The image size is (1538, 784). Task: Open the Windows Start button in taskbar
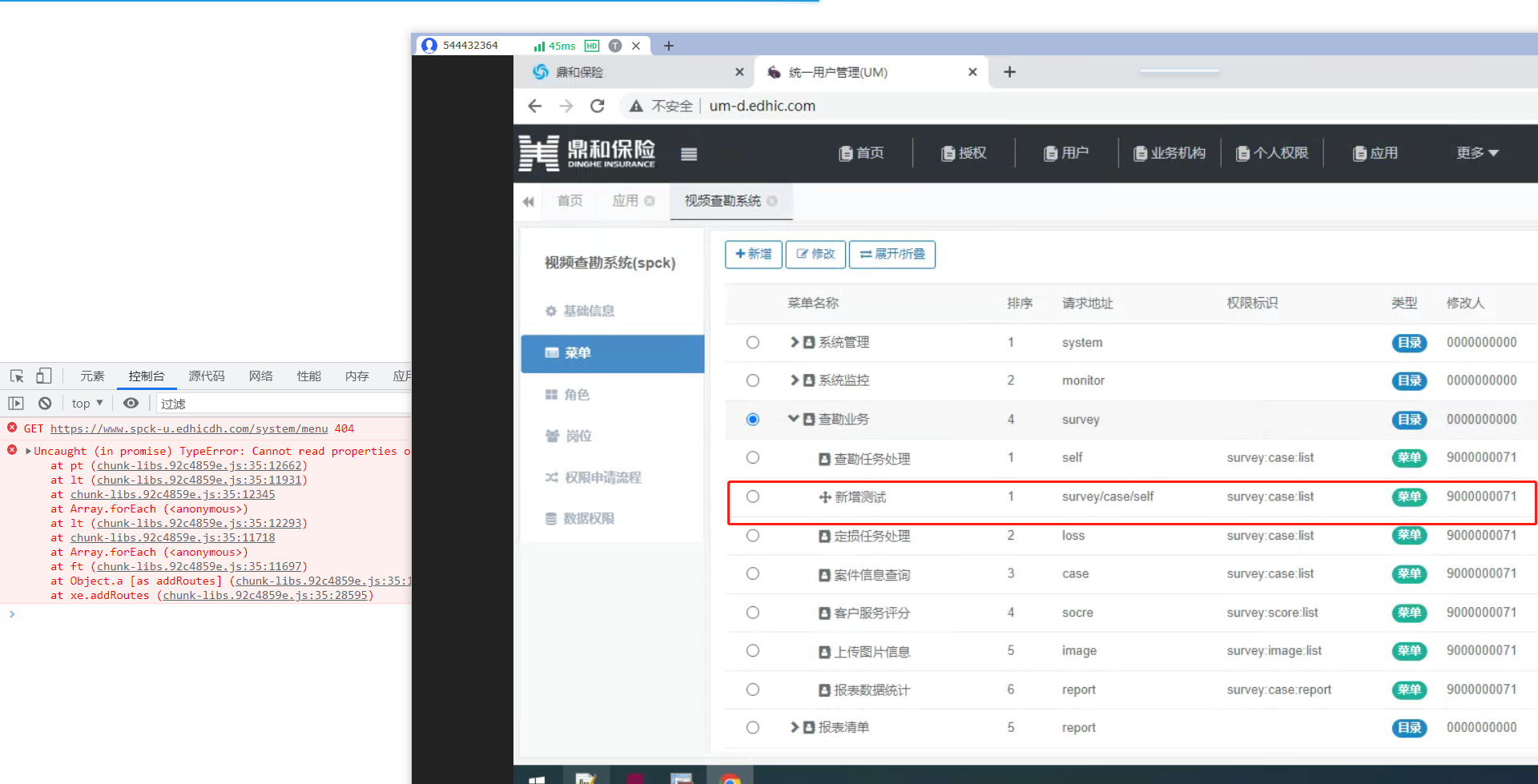point(537,779)
